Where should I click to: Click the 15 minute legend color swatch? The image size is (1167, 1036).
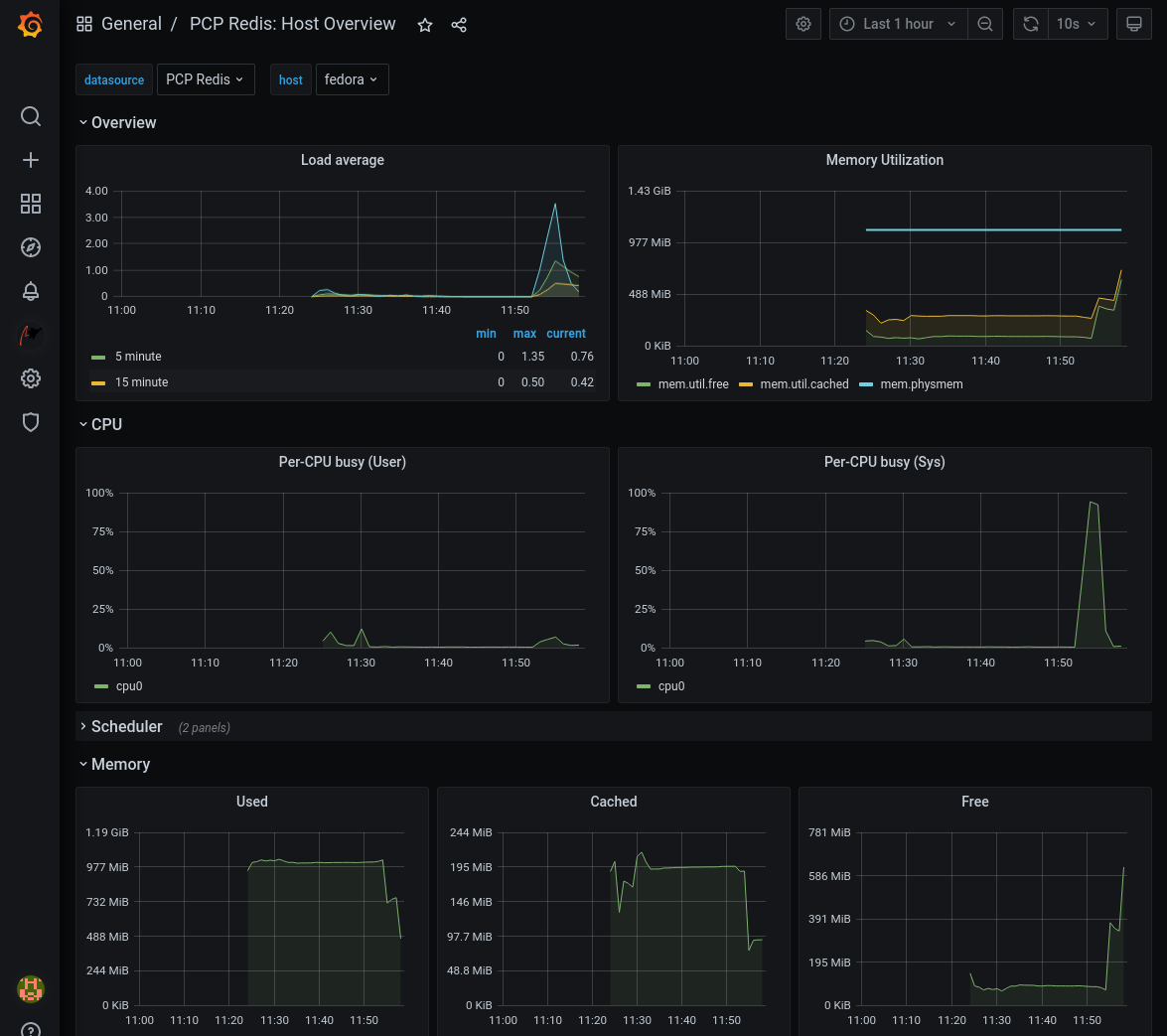point(98,382)
